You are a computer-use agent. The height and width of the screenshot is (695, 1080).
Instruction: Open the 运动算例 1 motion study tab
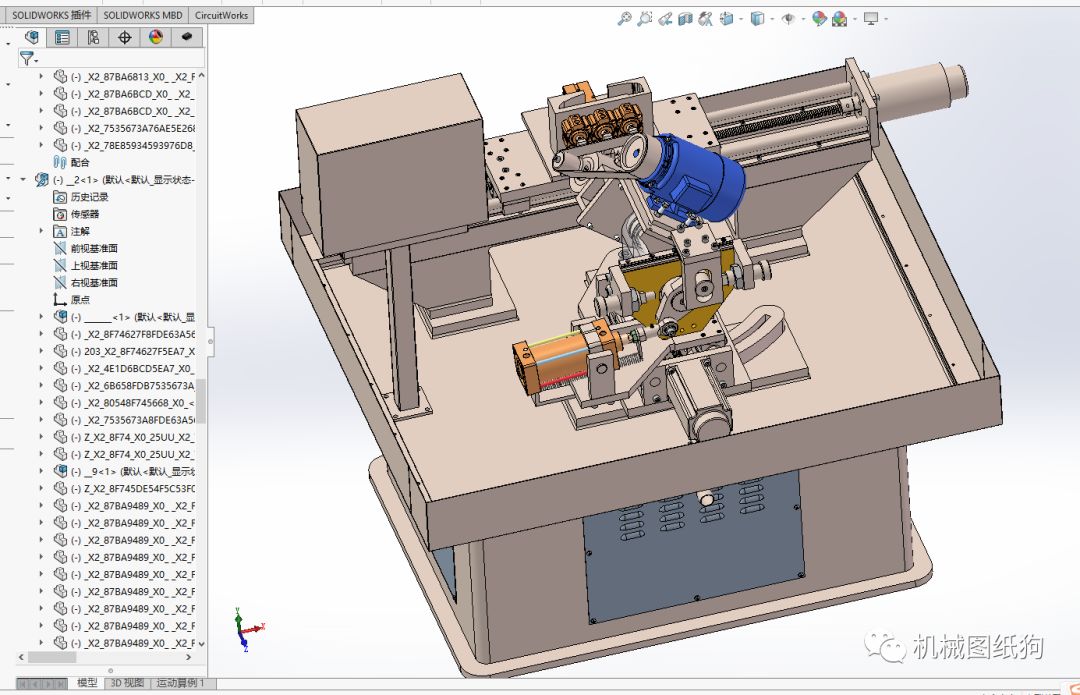click(180, 683)
